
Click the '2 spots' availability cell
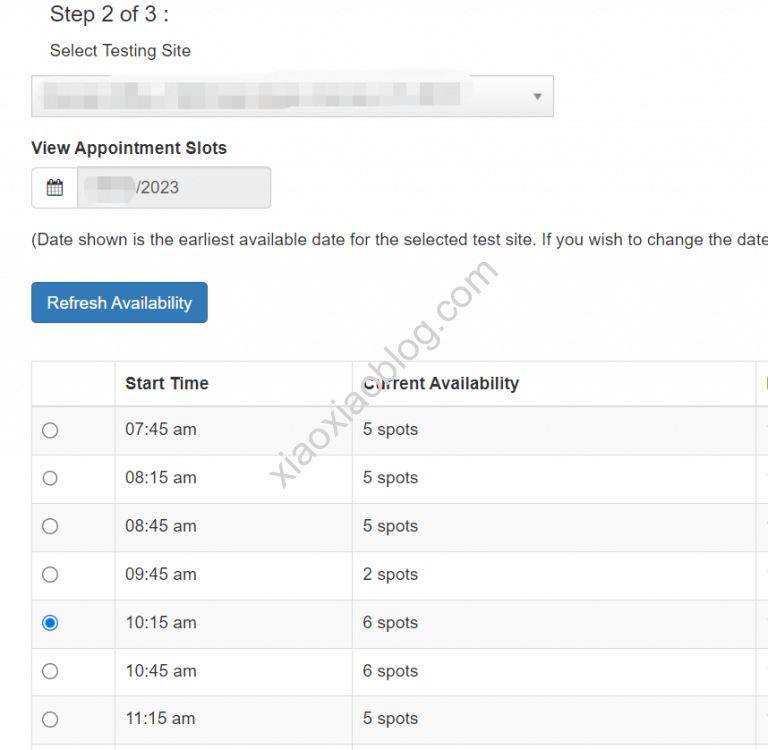[390, 574]
